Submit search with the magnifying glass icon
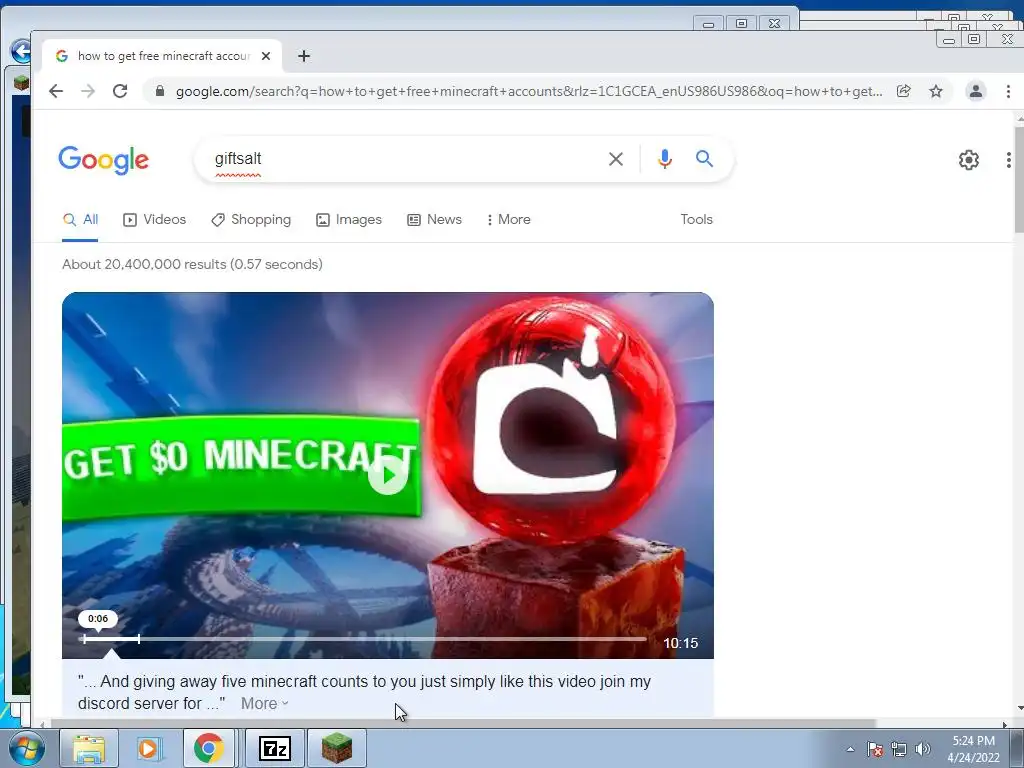 [x=704, y=159]
